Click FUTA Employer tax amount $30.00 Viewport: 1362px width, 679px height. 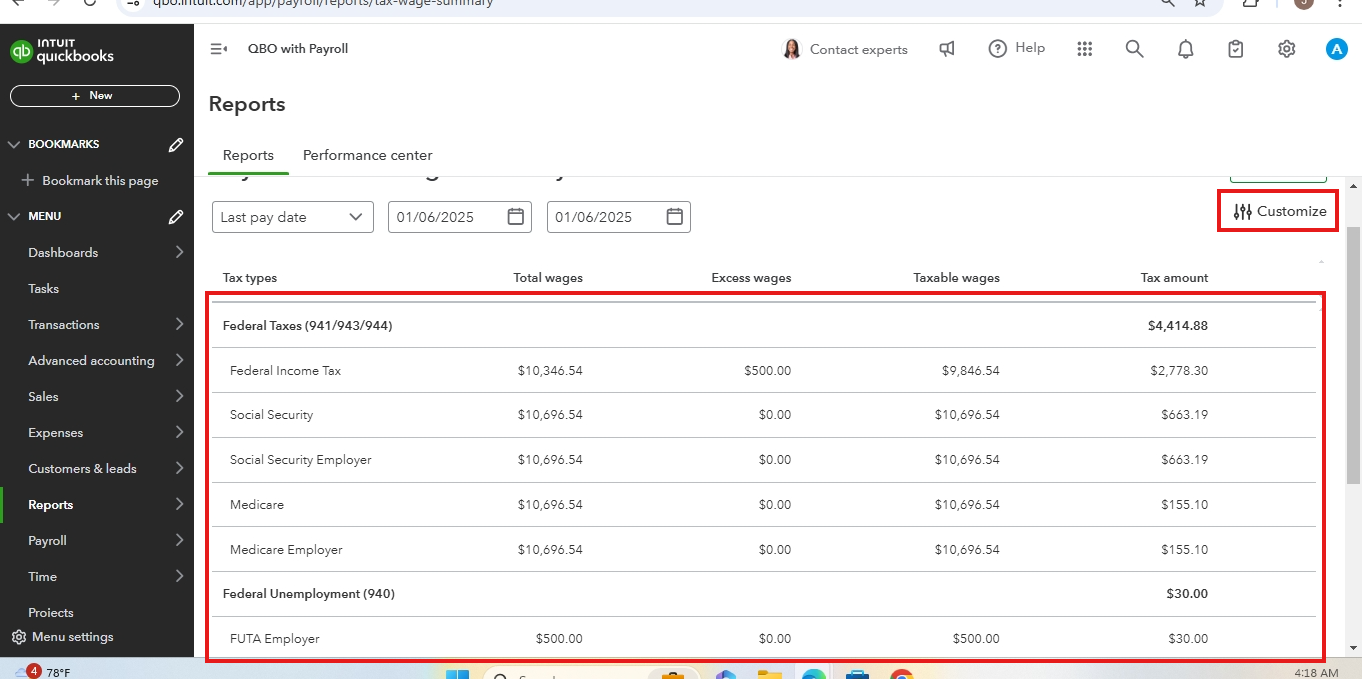point(1187,639)
